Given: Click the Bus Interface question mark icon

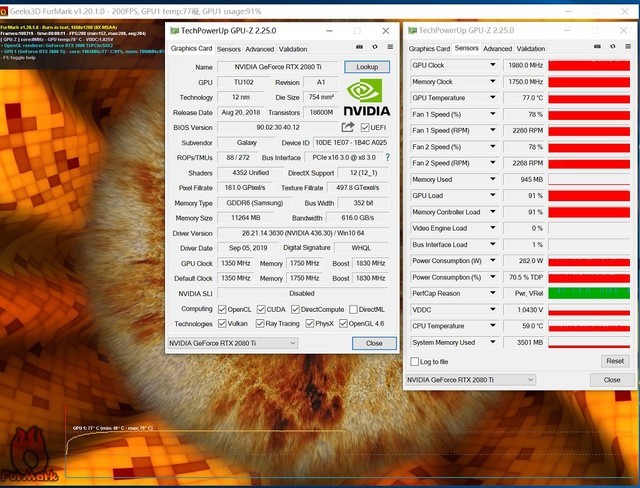Looking at the screenshot, I should (387, 157).
